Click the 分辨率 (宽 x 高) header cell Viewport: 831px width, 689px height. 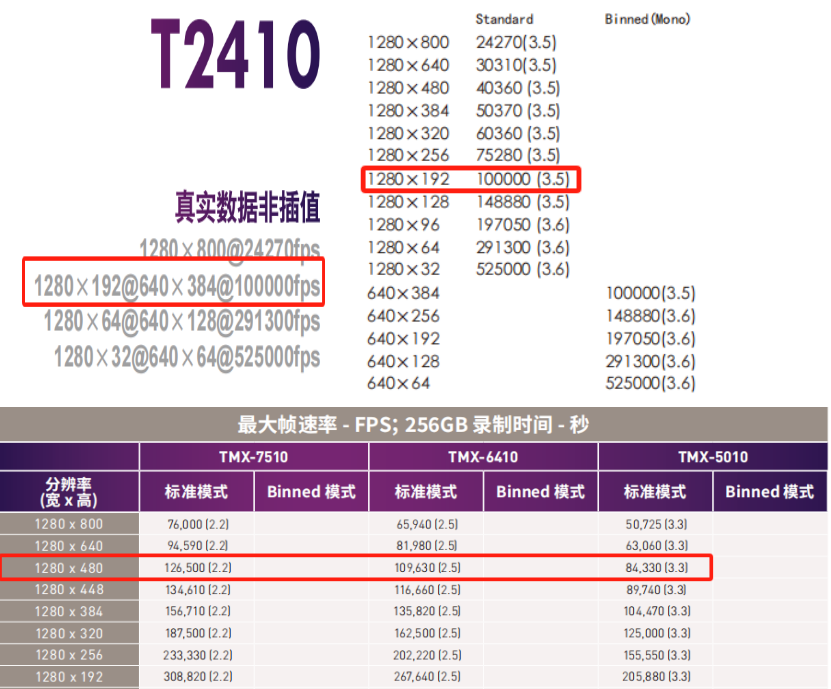coord(69,492)
